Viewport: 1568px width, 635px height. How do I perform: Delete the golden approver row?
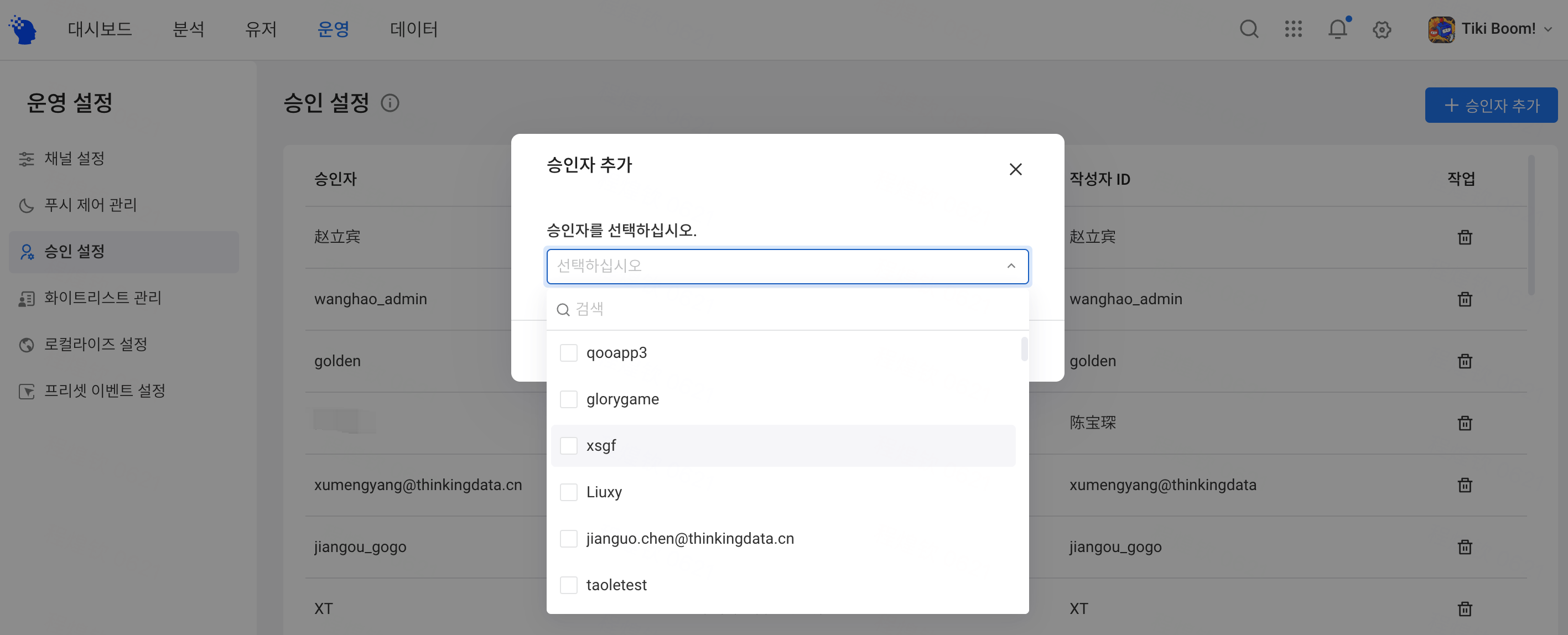pyautogui.click(x=1465, y=361)
